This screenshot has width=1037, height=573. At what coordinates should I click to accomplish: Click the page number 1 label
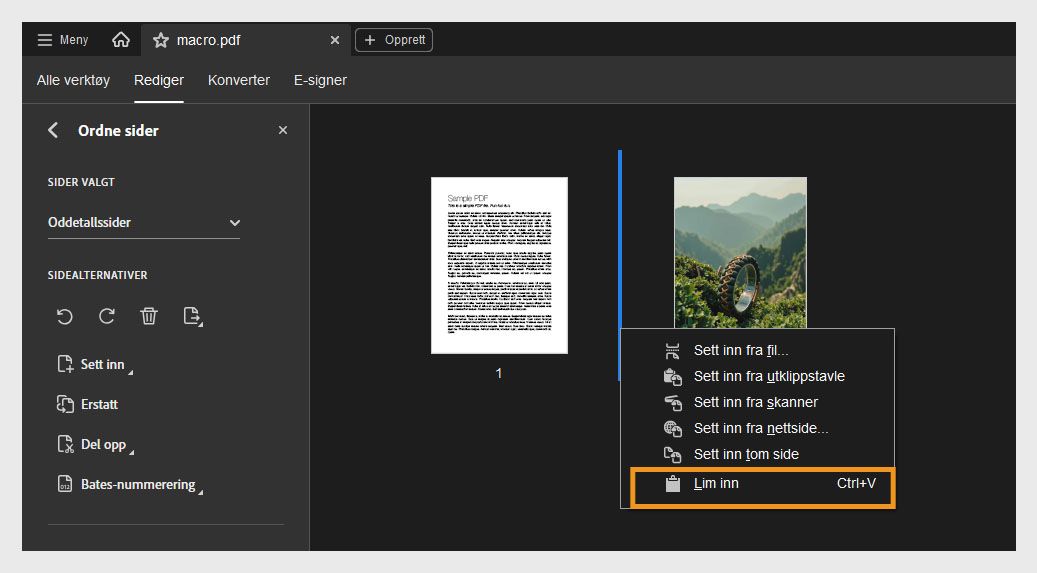[499, 373]
